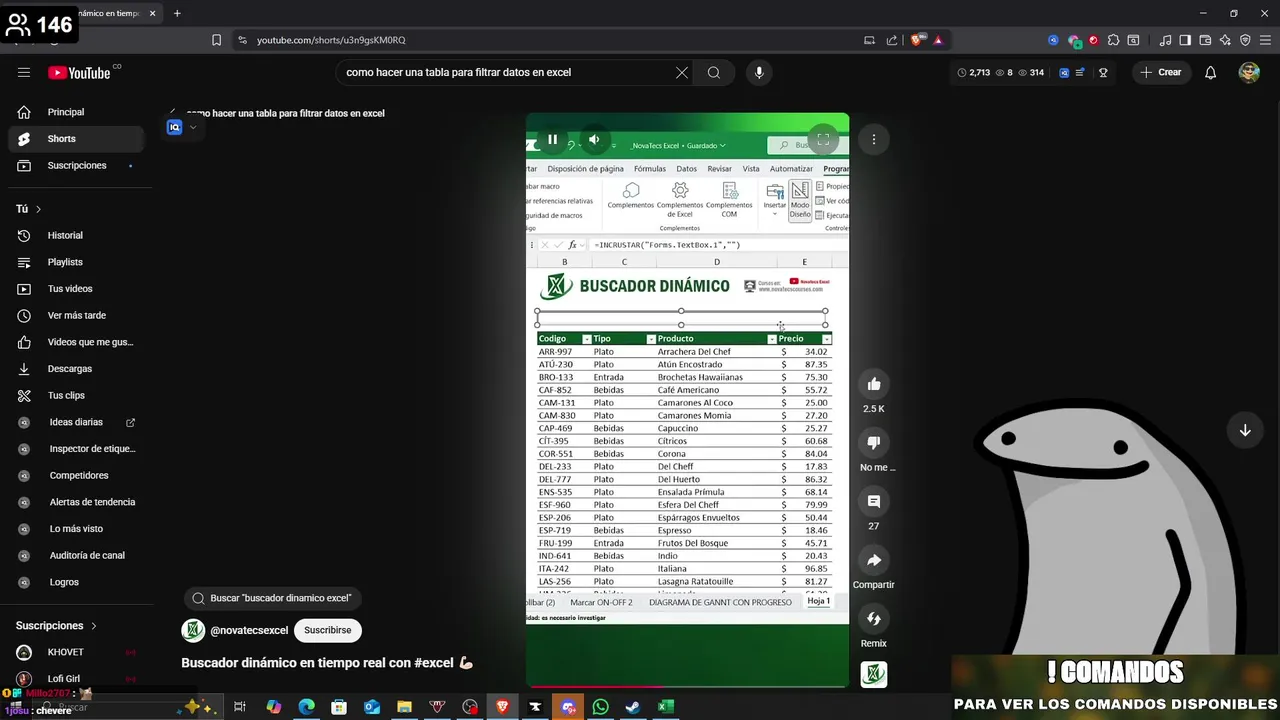
Task: Click the vidIQ trophy icon
Action: (x=1103, y=72)
